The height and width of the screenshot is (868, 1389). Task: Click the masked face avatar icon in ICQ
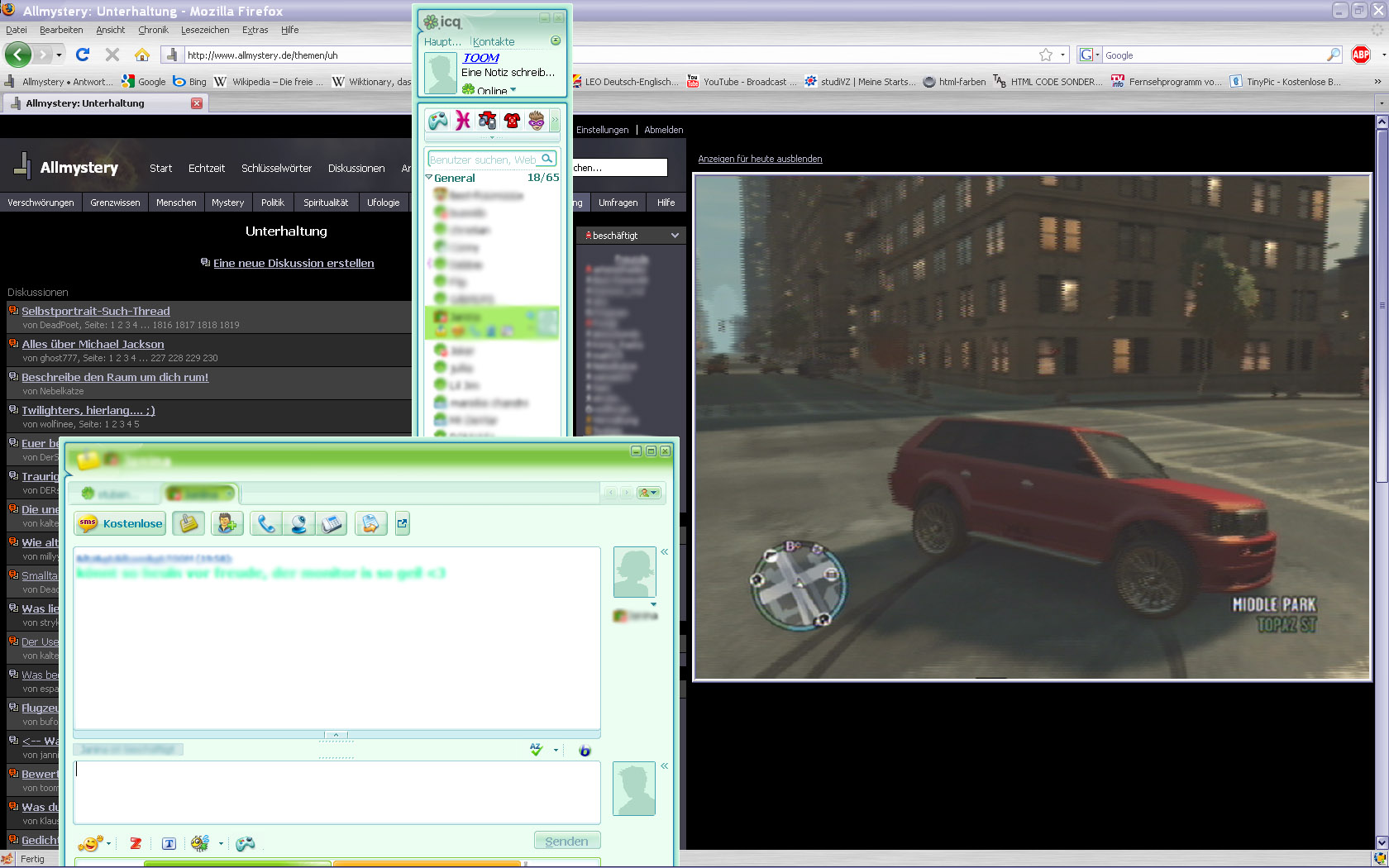[x=537, y=121]
